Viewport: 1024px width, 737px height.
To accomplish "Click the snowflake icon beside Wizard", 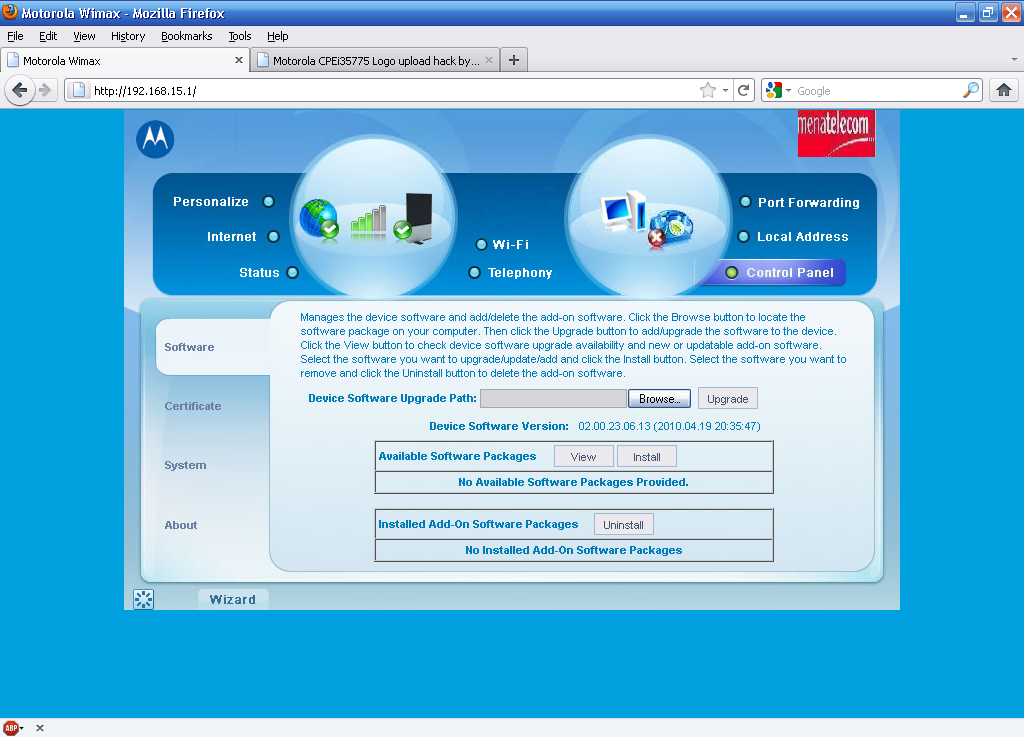I will pos(144,599).
